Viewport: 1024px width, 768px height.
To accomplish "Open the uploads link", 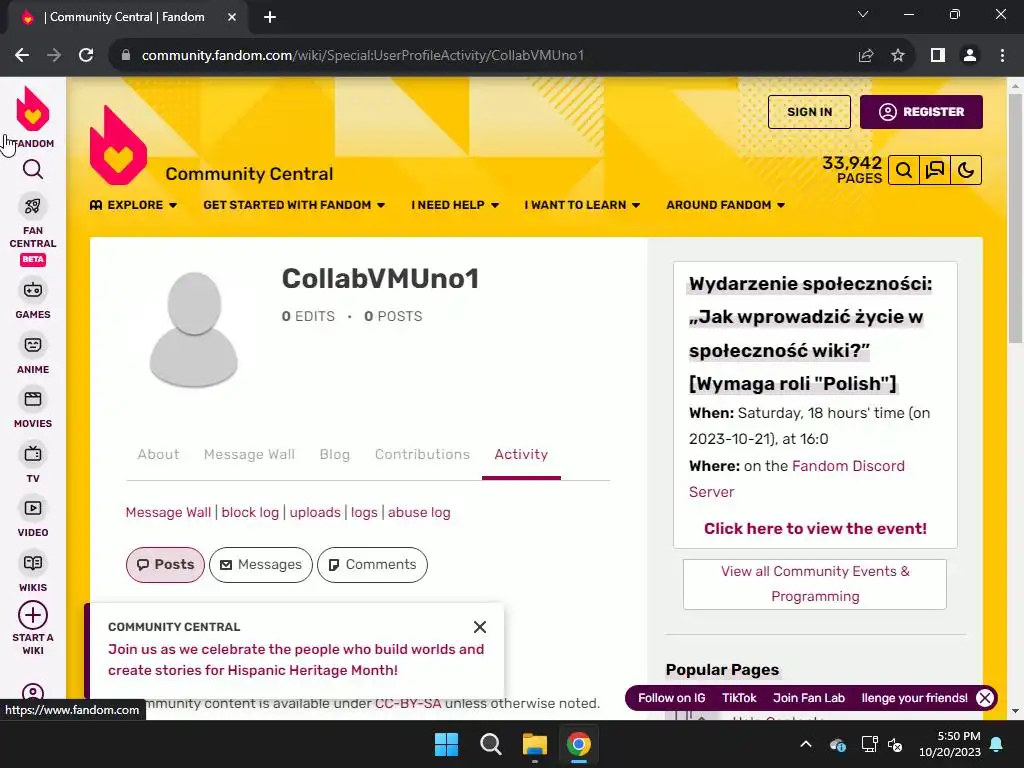I will 315,513.
